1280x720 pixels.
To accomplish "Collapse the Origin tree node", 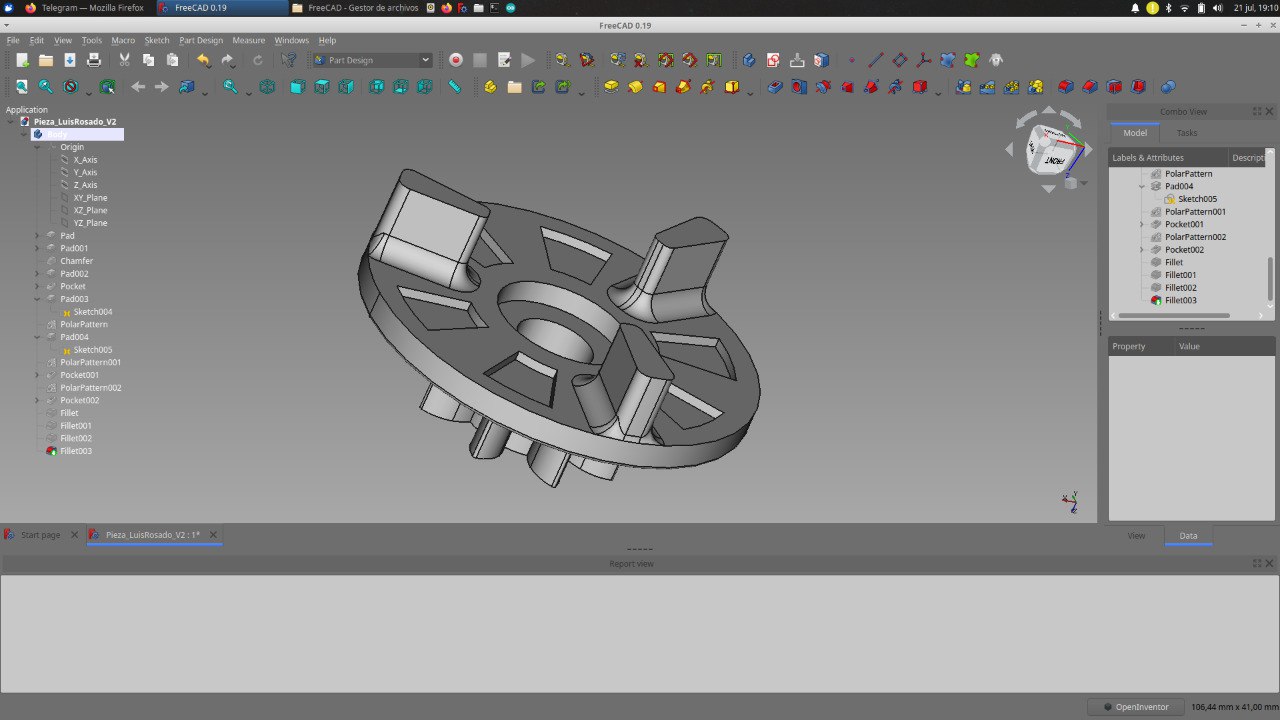I will click(37, 147).
